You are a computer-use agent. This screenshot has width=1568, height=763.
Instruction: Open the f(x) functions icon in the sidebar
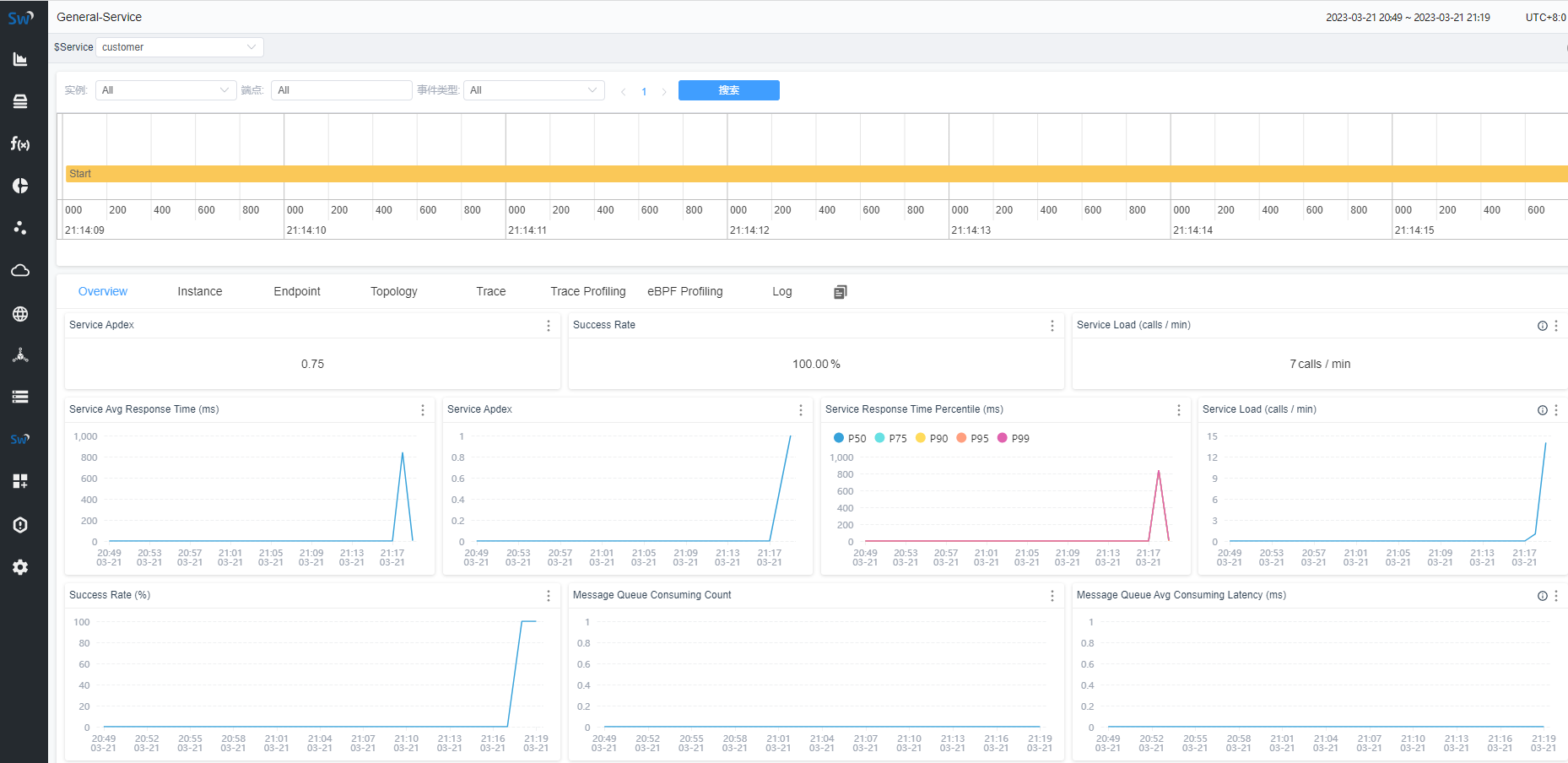20,143
